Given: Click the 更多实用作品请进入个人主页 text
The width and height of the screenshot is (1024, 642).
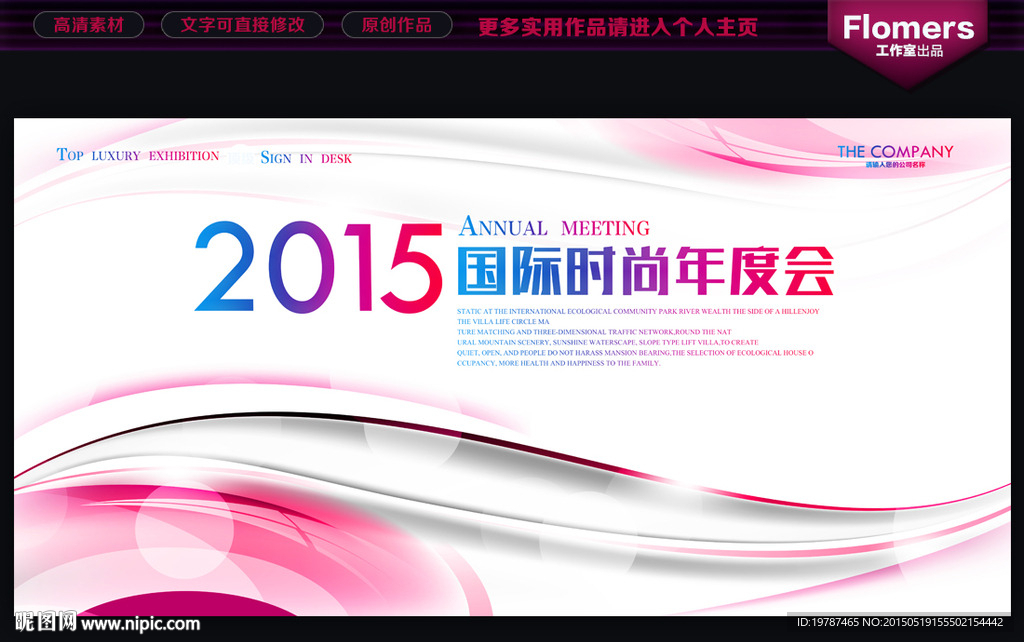Looking at the screenshot, I should click(618, 27).
